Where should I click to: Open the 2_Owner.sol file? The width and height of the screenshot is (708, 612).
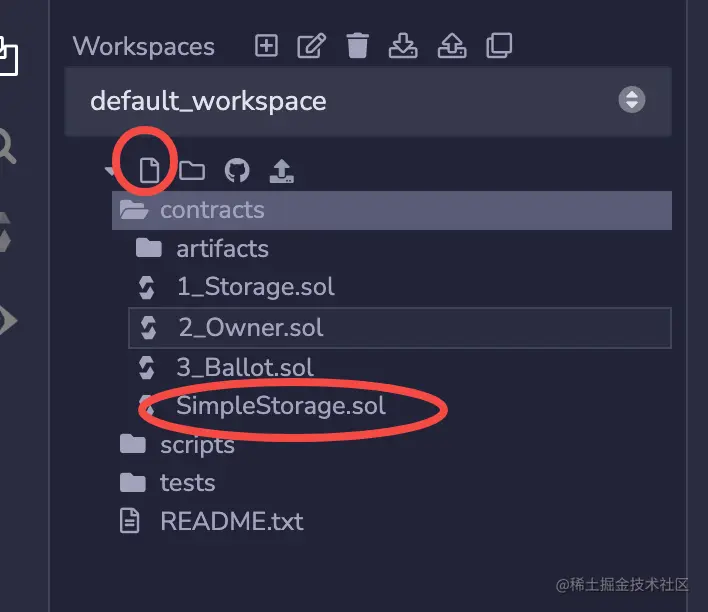click(251, 327)
